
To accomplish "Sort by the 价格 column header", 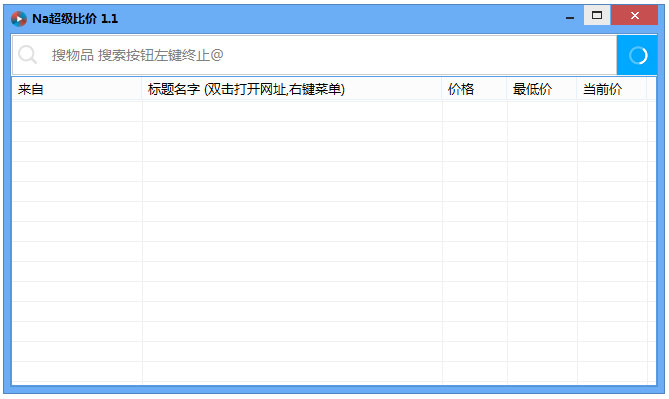I will (474, 89).
